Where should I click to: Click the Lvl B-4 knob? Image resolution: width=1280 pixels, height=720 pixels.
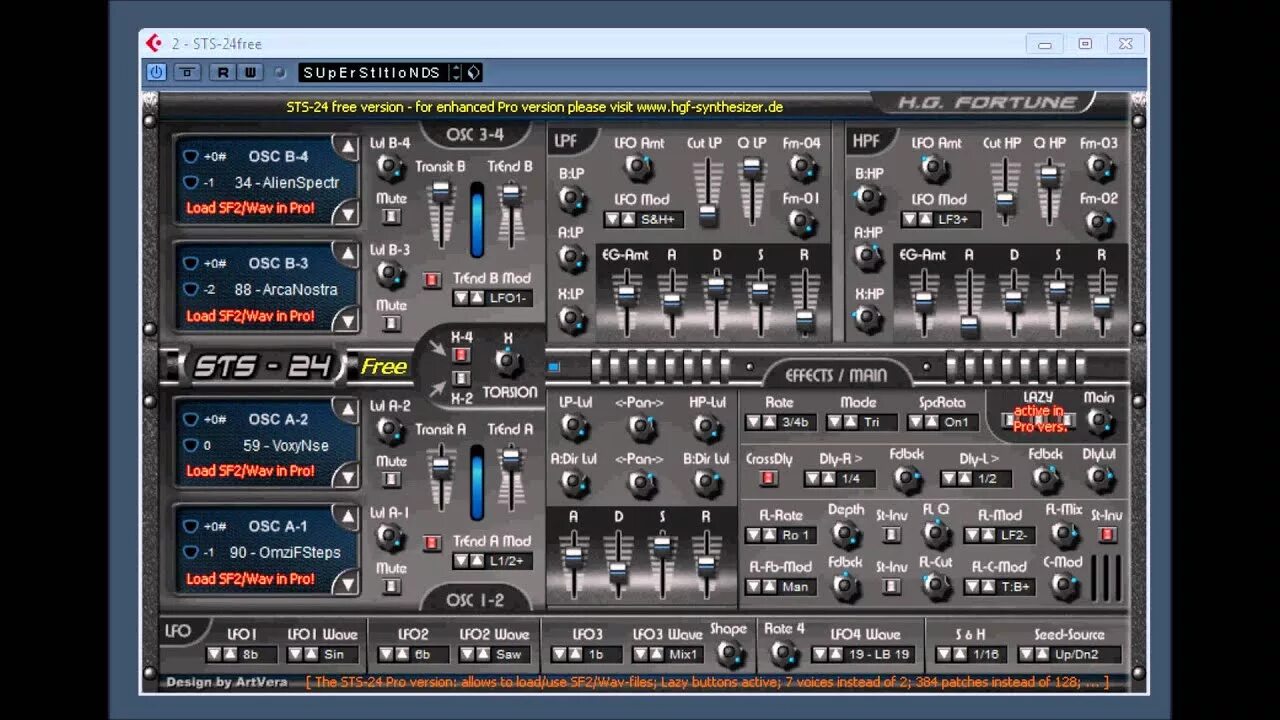coord(390,167)
